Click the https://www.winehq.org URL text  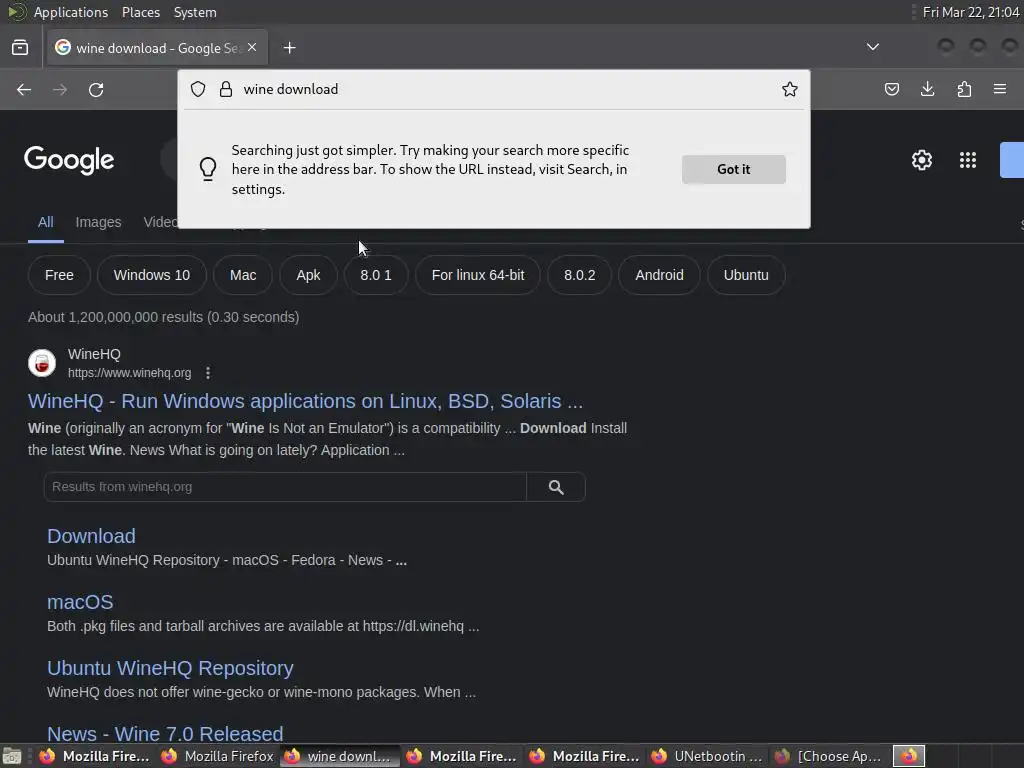[x=130, y=373]
